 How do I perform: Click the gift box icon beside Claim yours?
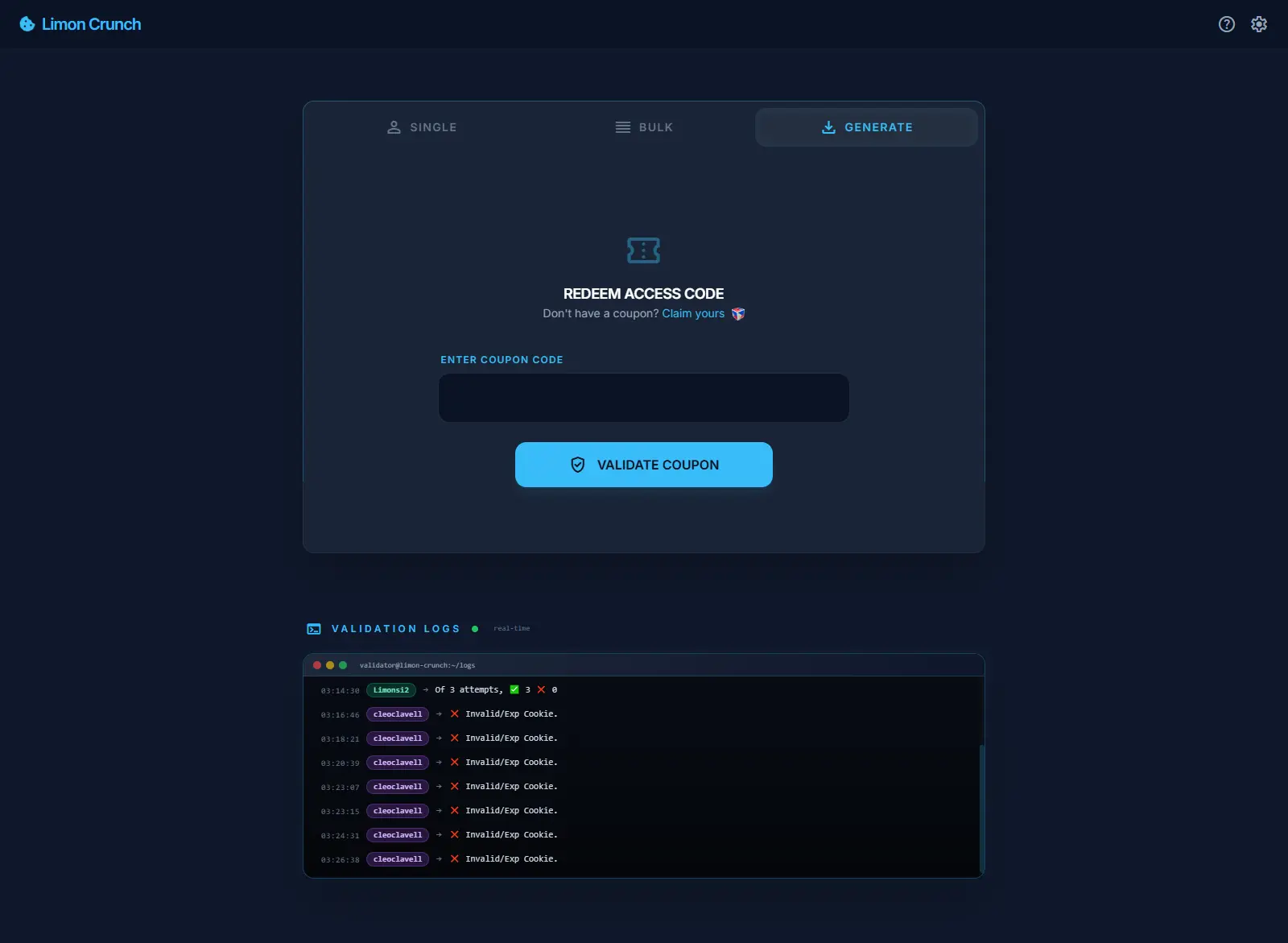pos(738,314)
